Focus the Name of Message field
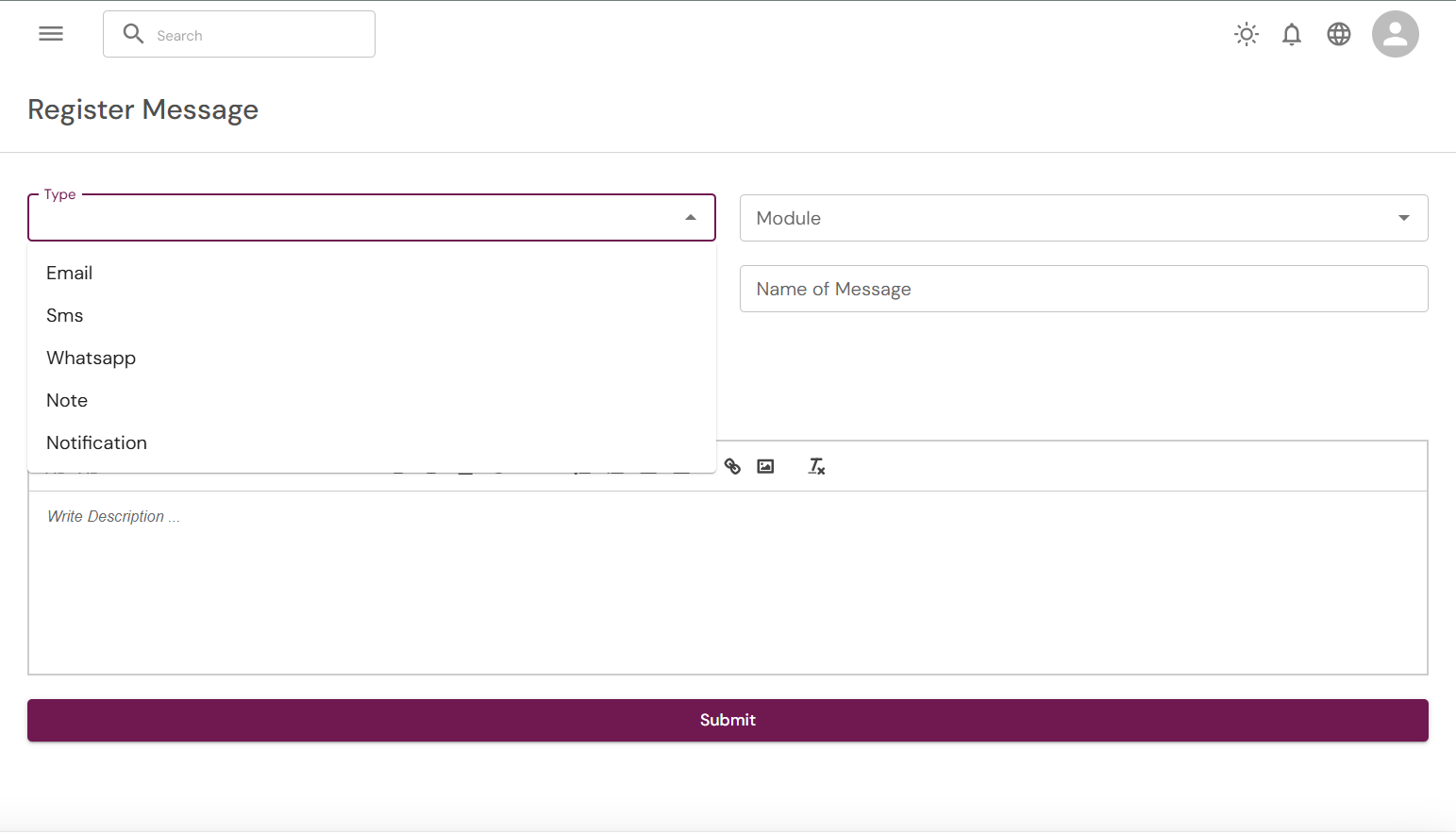Image resolution: width=1456 pixels, height=834 pixels. 1083,289
